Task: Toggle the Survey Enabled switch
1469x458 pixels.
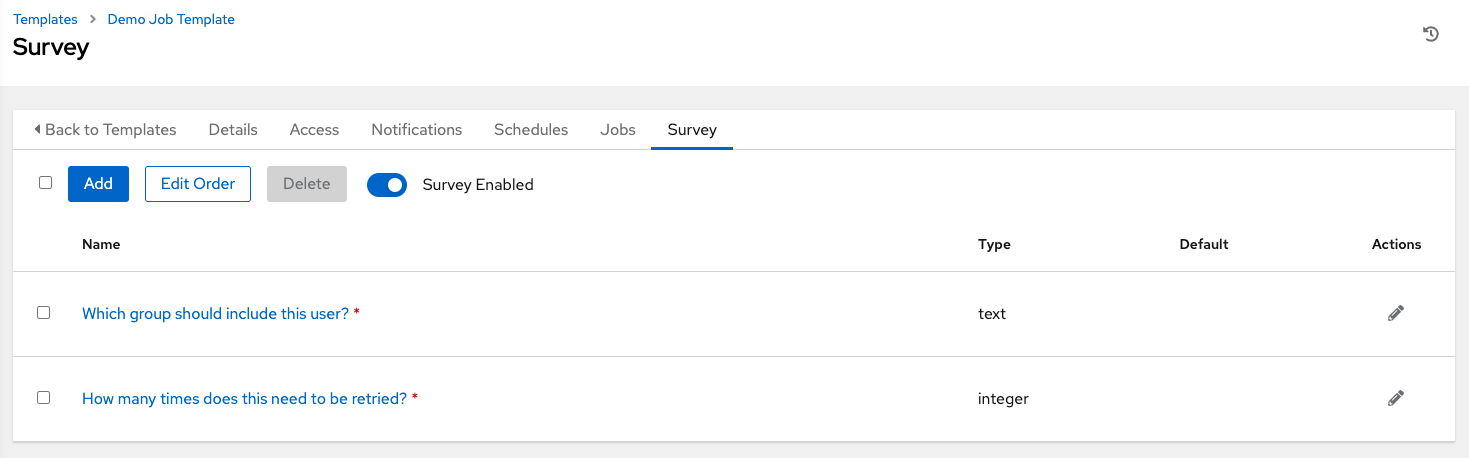Action: click(x=387, y=185)
